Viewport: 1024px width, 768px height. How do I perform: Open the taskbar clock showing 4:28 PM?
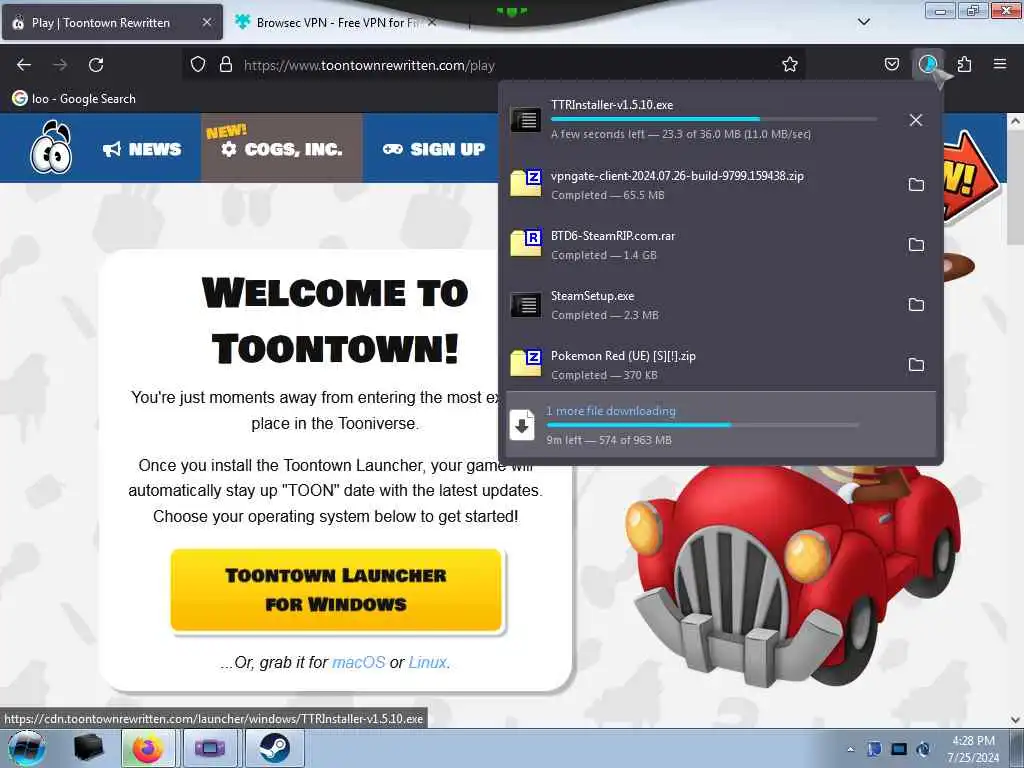point(973,749)
